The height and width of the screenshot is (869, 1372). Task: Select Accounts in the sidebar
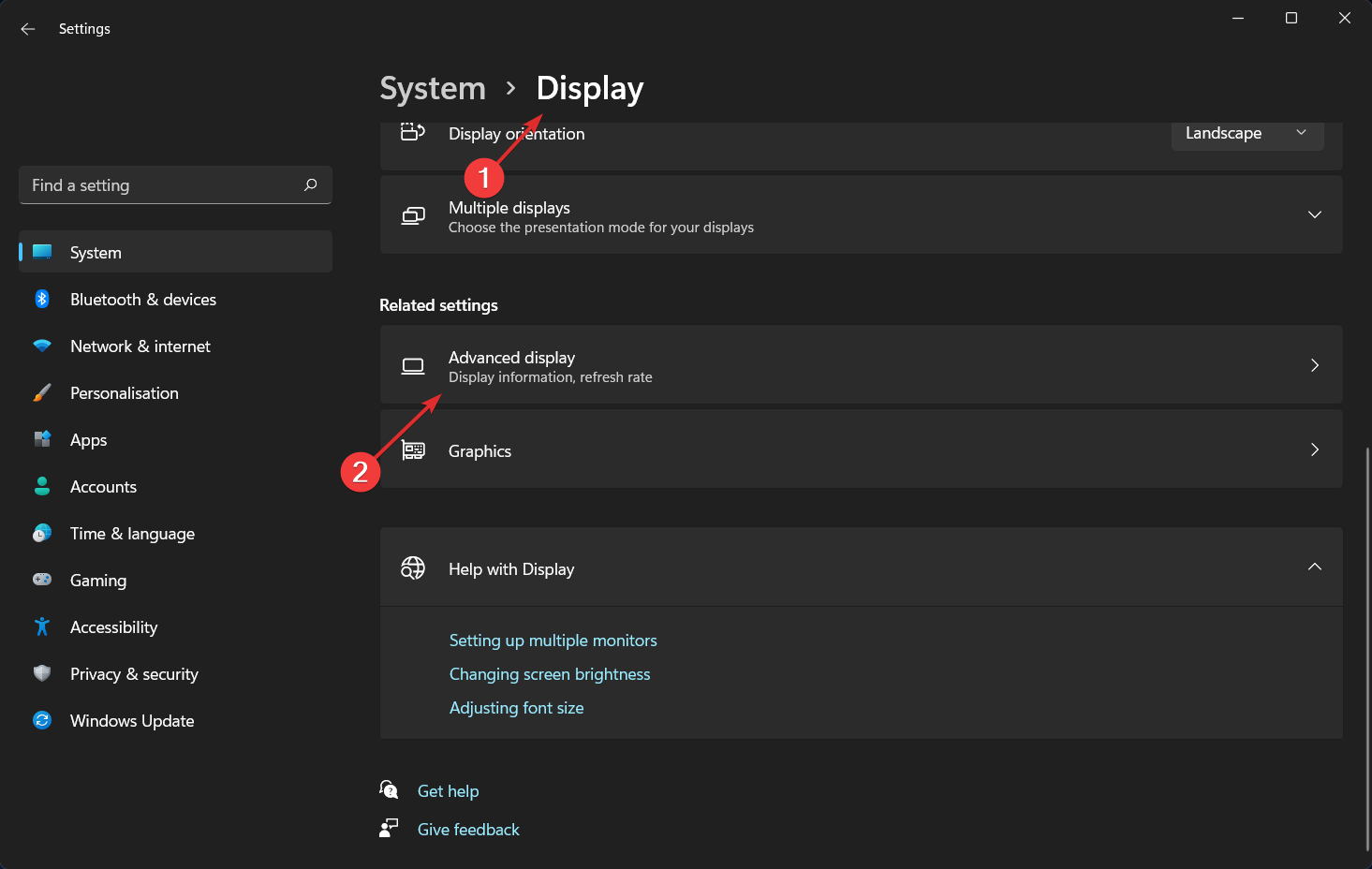click(x=103, y=487)
